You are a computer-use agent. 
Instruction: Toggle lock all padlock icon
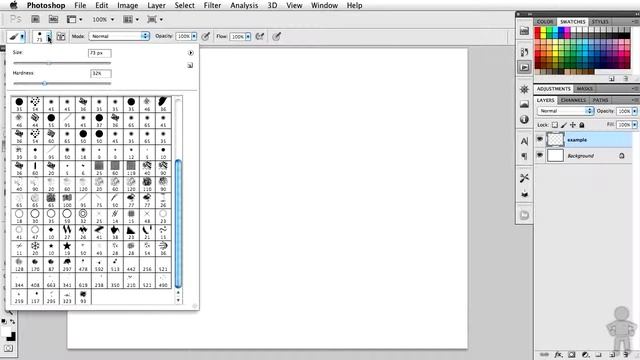tap(582, 125)
